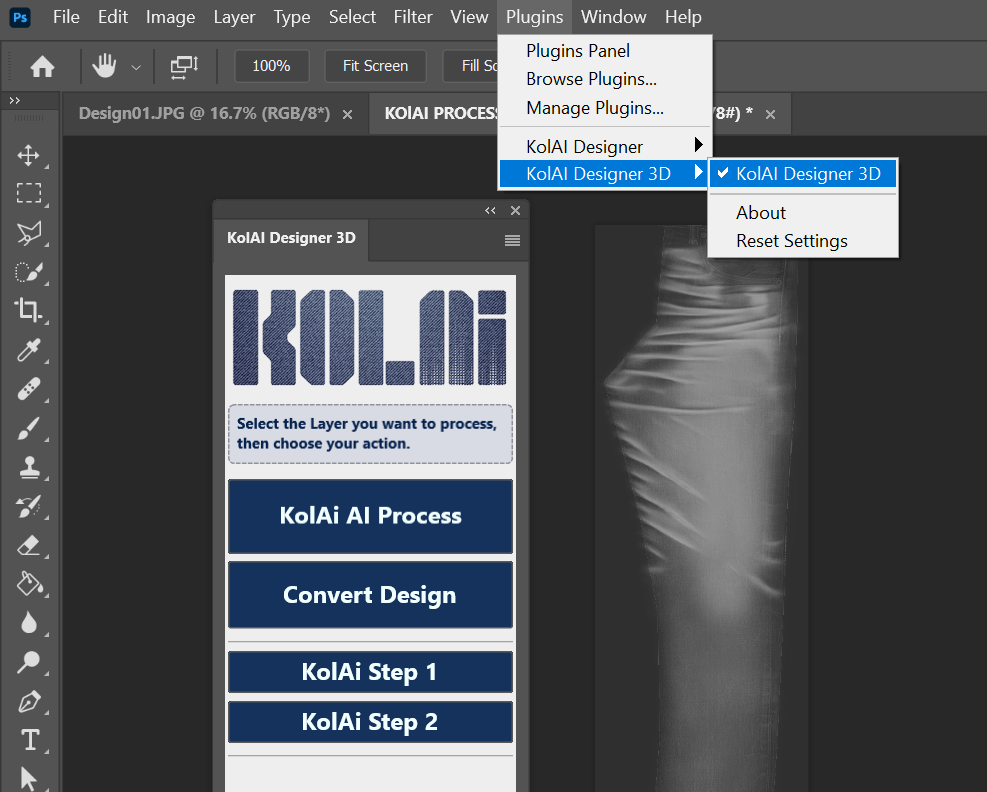Image resolution: width=987 pixels, height=792 pixels.
Task: Select the Quick Selection tool
Action: click(28, 272)
